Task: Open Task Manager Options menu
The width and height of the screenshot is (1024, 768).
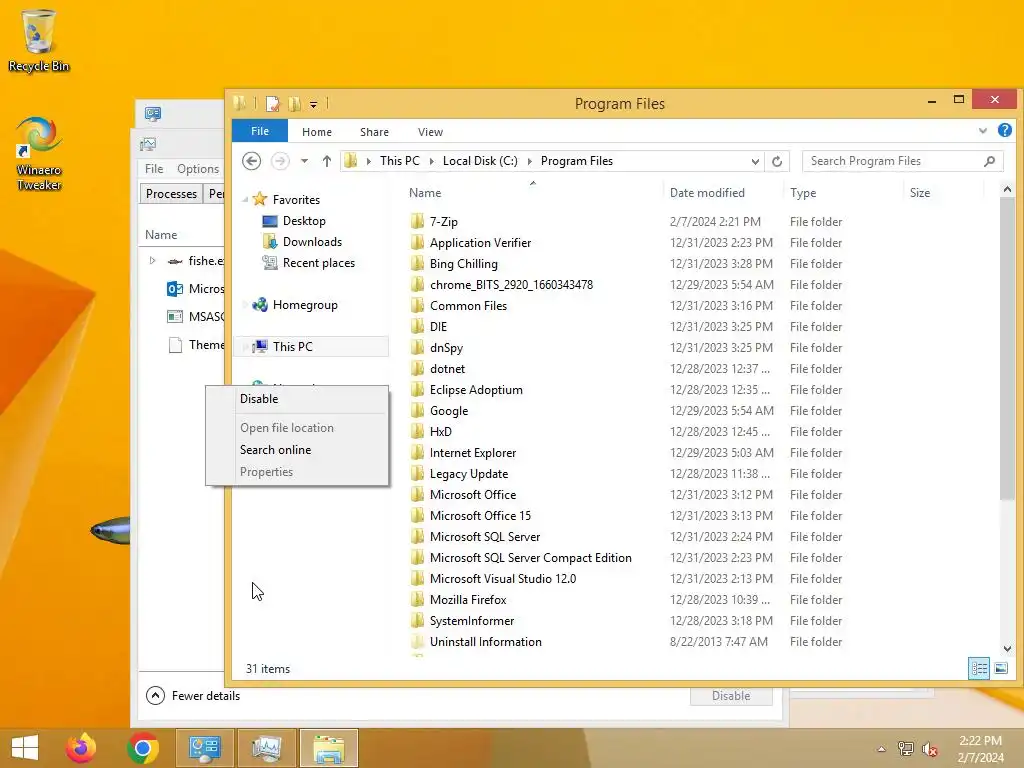Action: (x=198, y=168)
